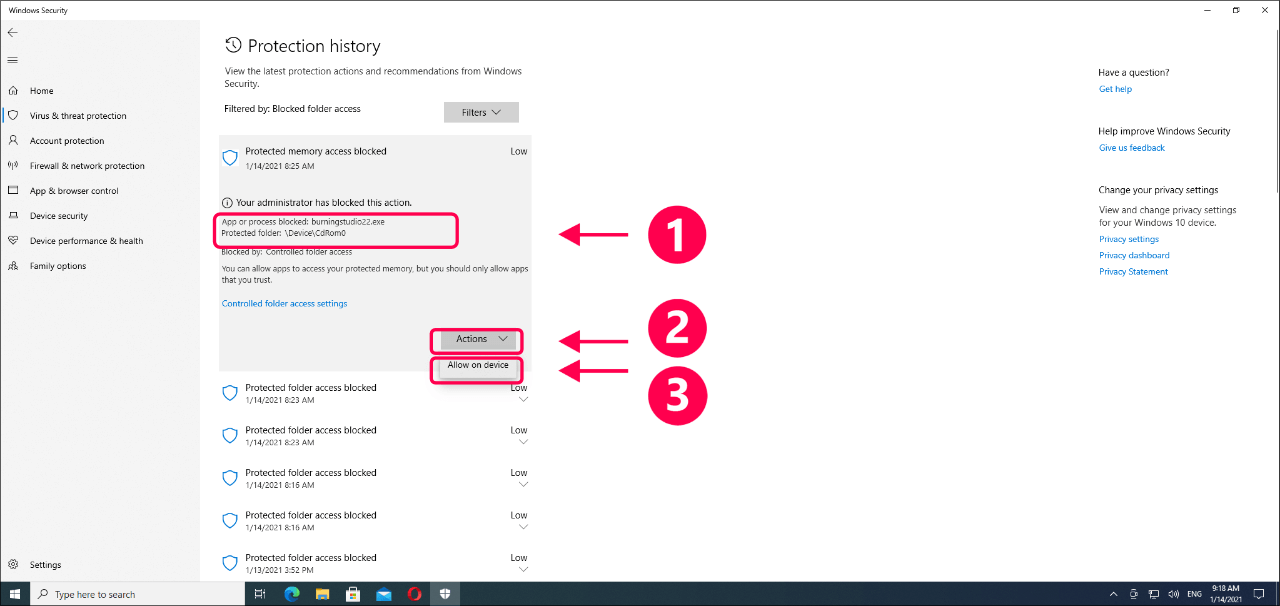Open Device performance & health

(x=86, y=241)
